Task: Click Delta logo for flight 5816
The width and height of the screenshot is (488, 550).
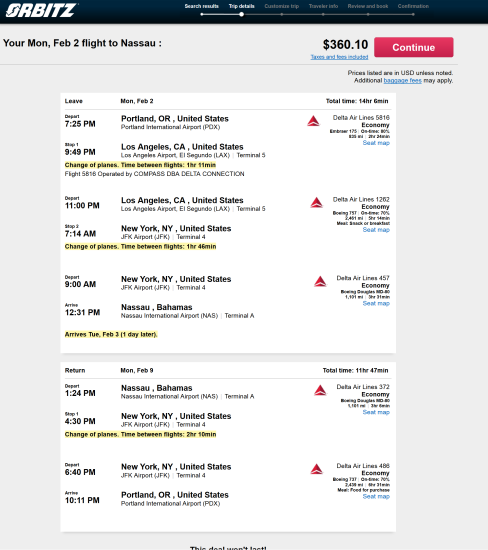Action: coord(313,121)
